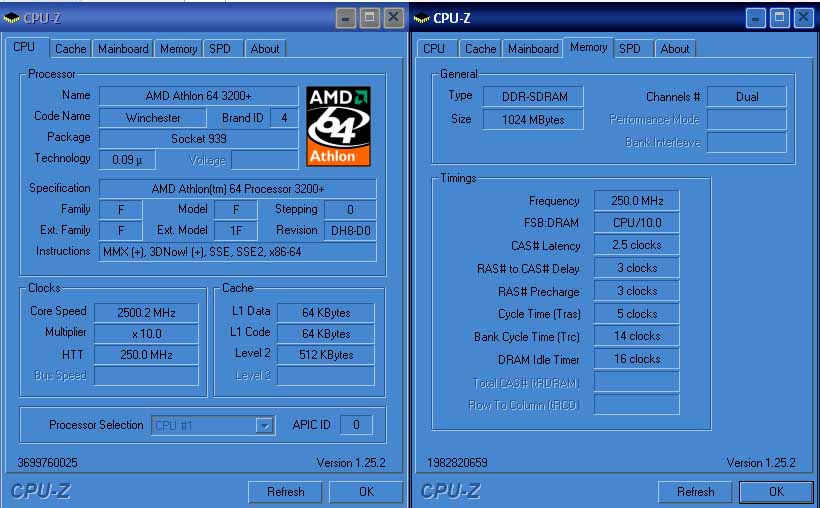The width and height of the screenshot is (820, 508).
Task: Open the About tab in left CPU-Z window
Action: click(x=265, y=49)
